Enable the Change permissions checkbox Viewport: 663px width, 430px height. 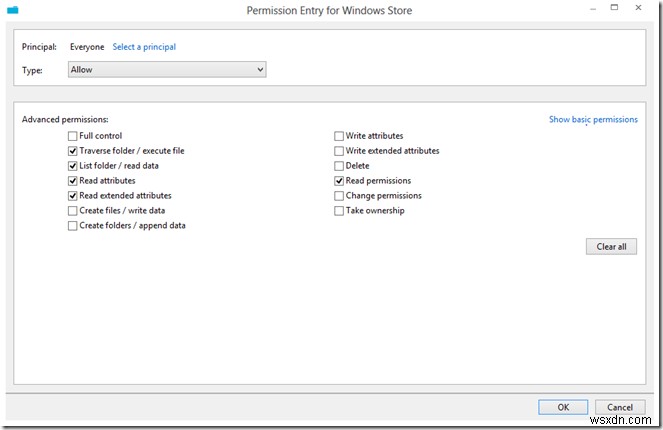click(339, 196)
